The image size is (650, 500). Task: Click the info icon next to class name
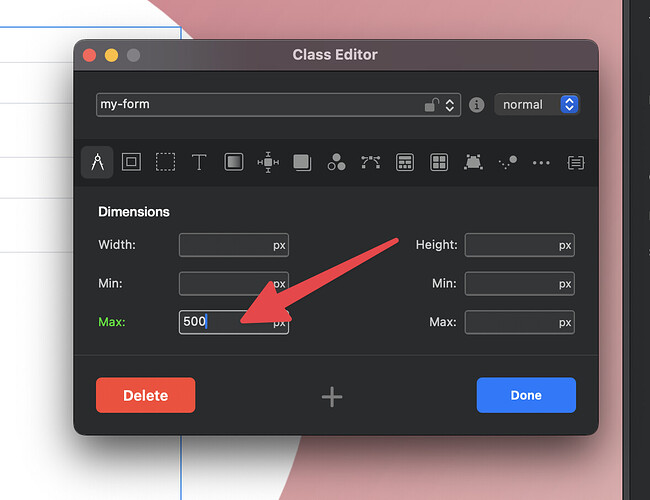click(476, 105)
